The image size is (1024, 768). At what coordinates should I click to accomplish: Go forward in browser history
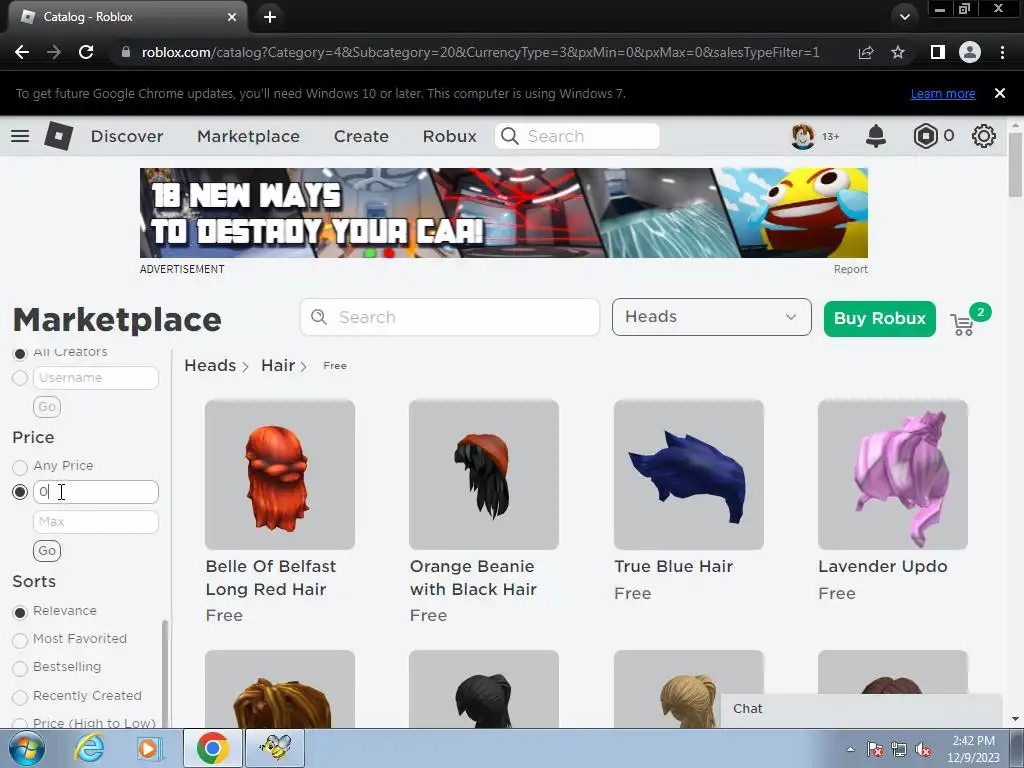[54, 52]
